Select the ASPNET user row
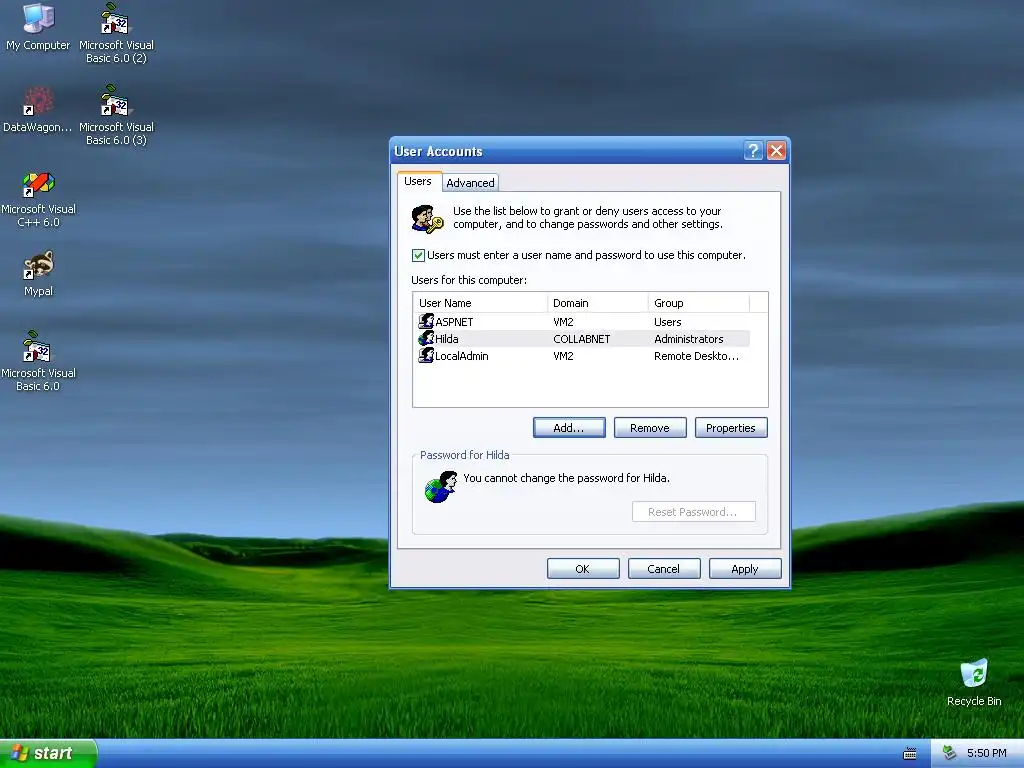 [x=583, y=321]
